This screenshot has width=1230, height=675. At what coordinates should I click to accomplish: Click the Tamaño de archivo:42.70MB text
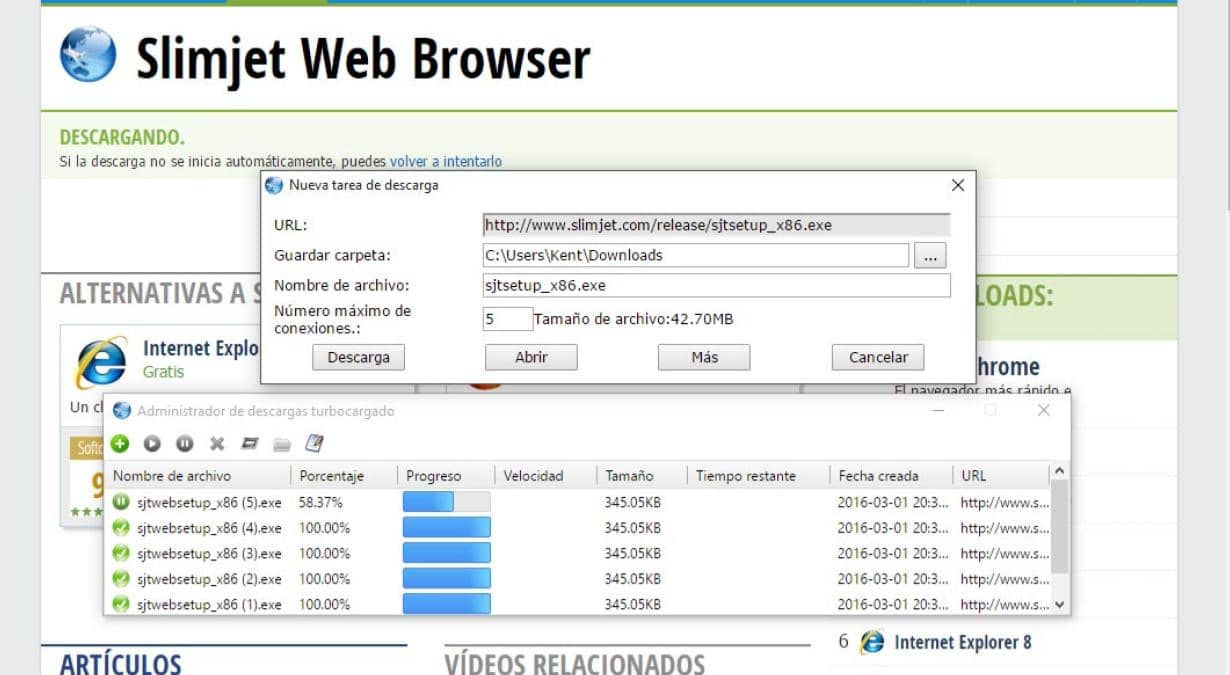634,319
